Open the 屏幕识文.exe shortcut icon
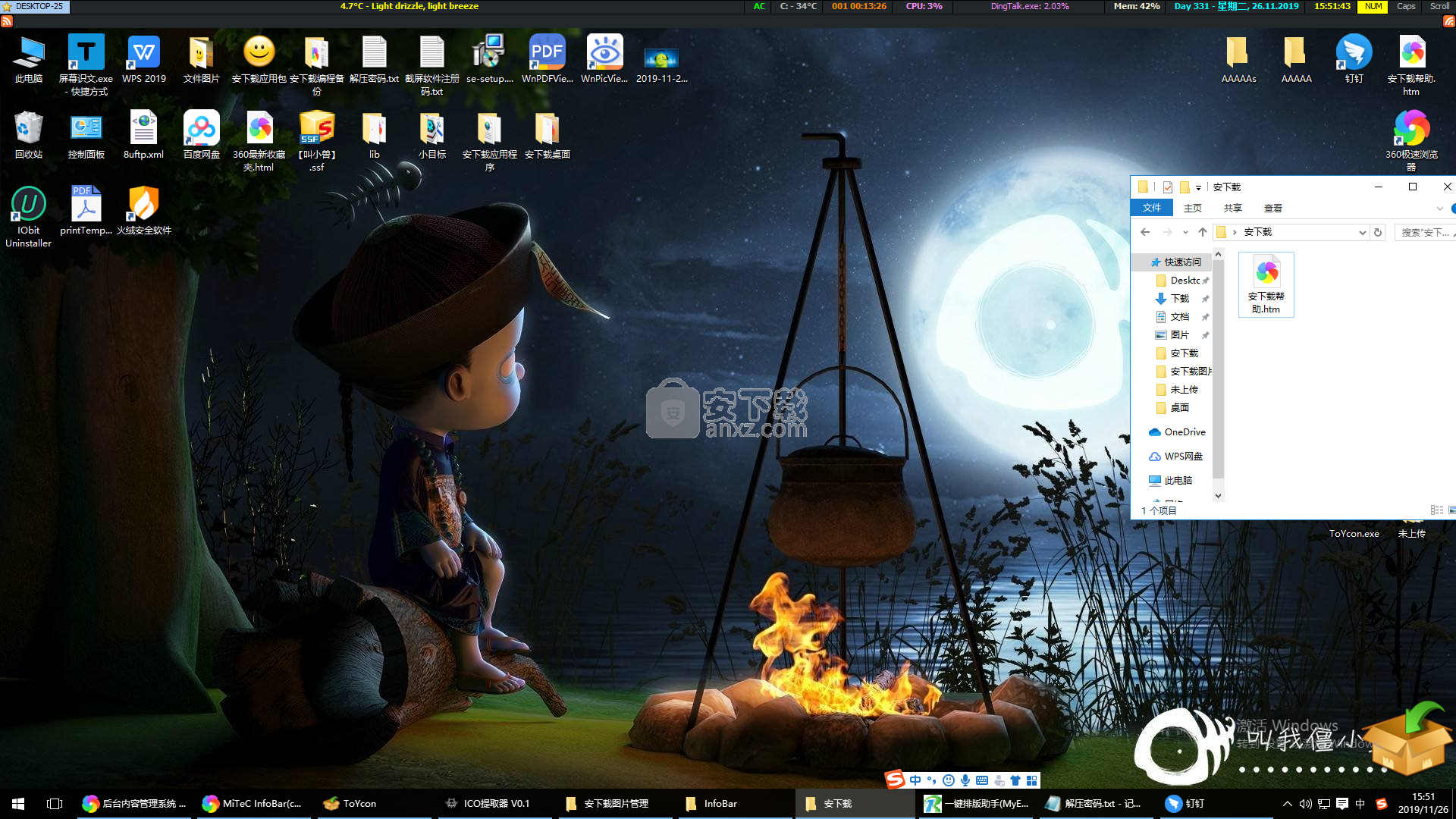This screenshot has width=1456, height=819. tap(86, 65)
